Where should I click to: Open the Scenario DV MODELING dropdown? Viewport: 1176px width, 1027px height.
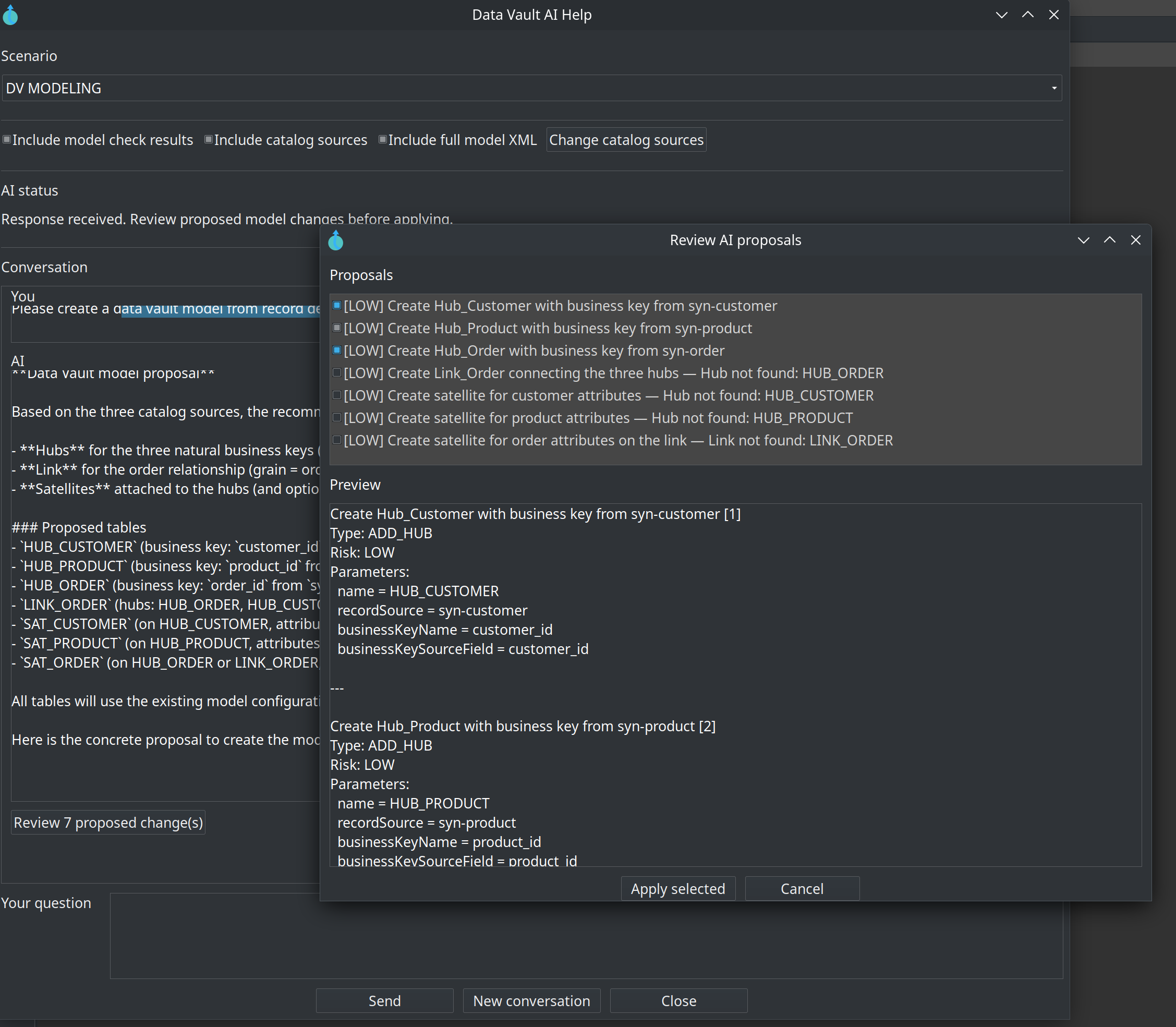[x=531, y=88]
